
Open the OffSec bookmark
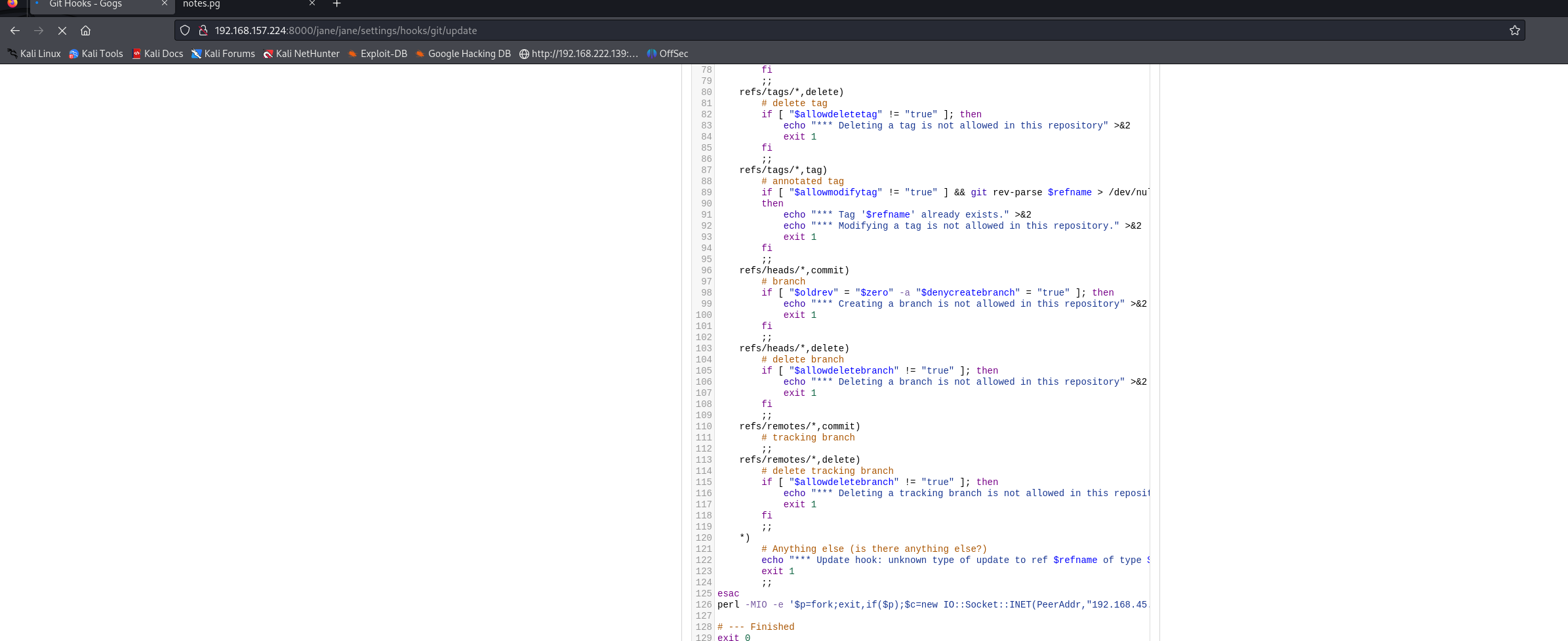pos(668,54)
